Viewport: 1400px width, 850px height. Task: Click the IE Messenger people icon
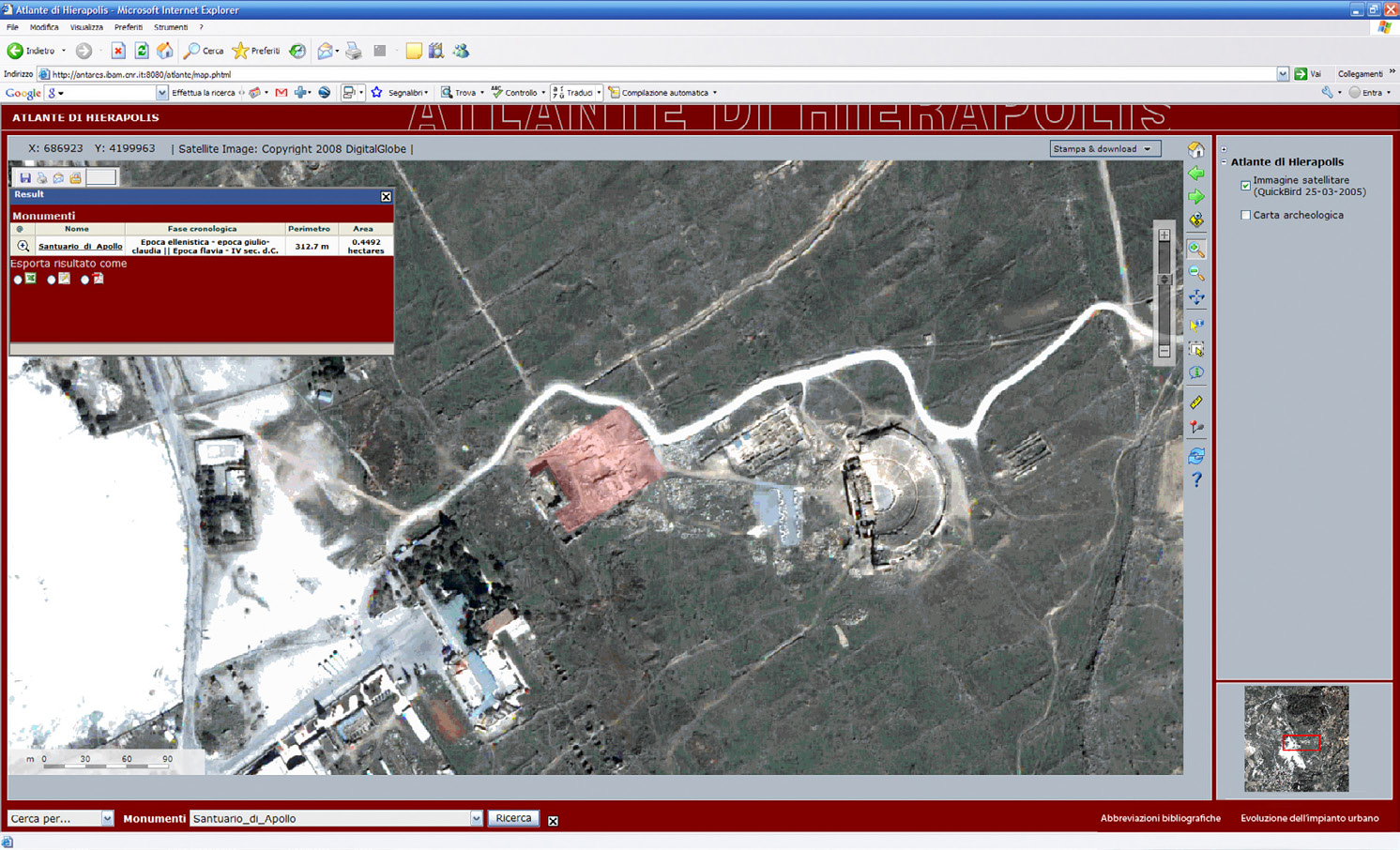(x=461, y=51)
